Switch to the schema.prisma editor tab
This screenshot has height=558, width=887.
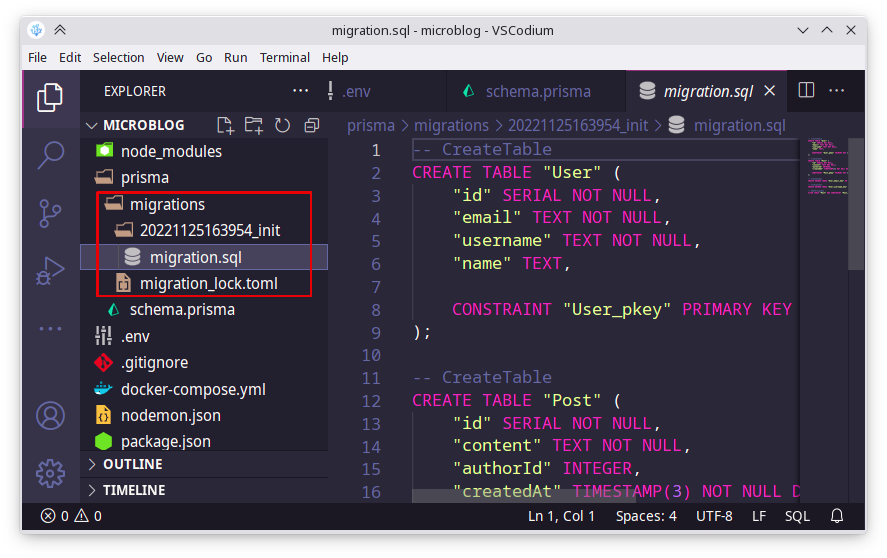(536, 91)
